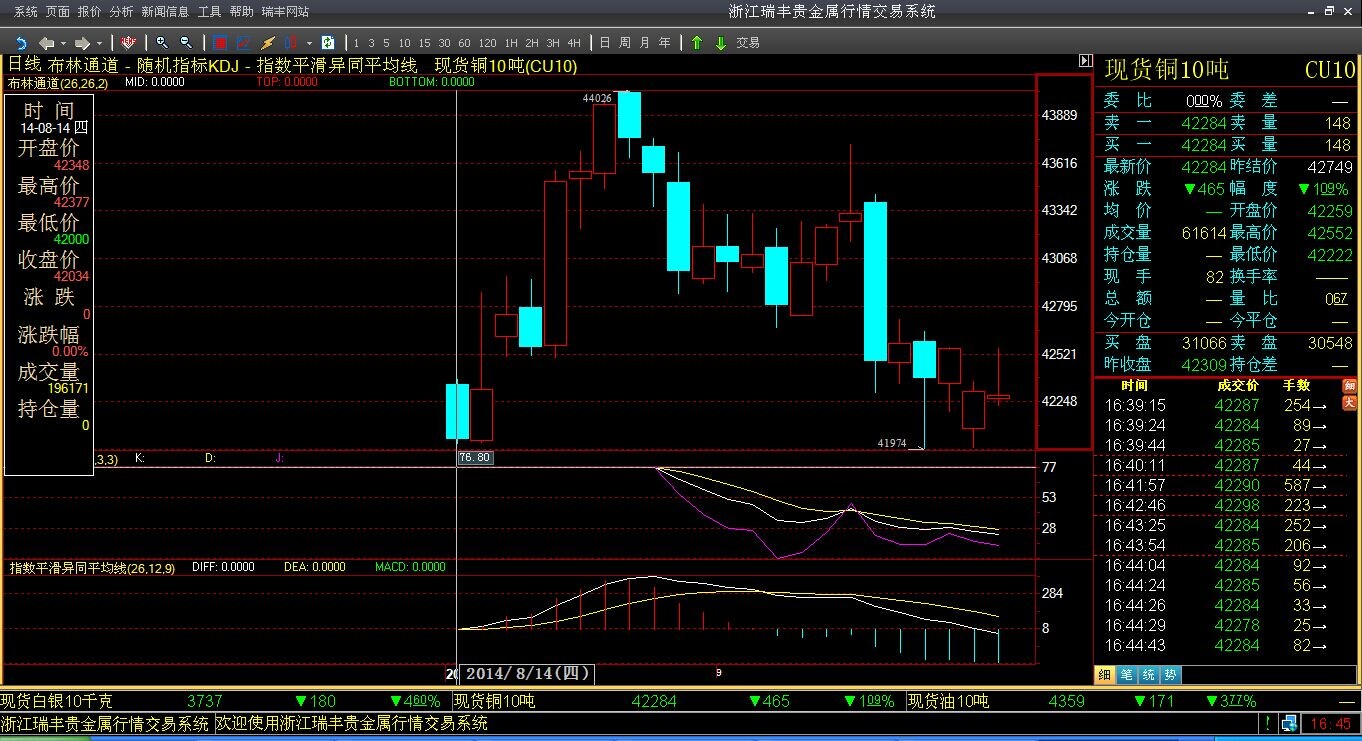1362x741 pixels.
Task: Select the 1H period button
Action: click(x=511, y=43)
